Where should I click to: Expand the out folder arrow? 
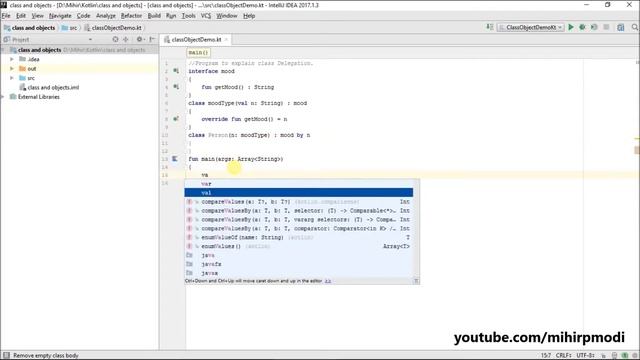[x=12, y=69]
